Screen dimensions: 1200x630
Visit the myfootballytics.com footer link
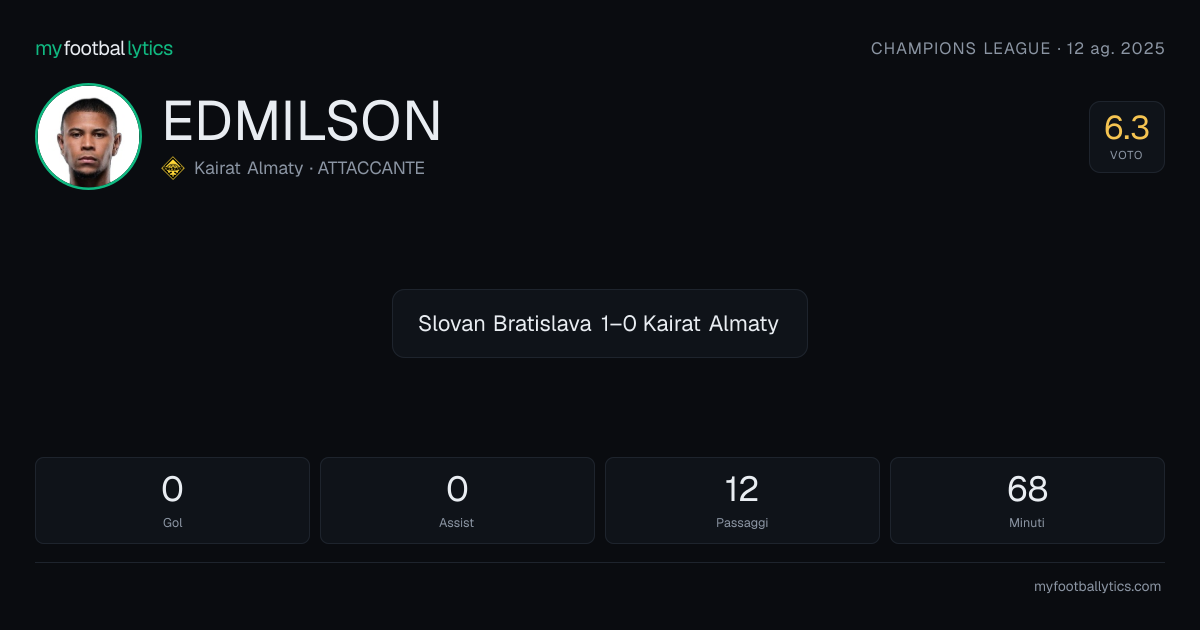[x=1097, y=587]
